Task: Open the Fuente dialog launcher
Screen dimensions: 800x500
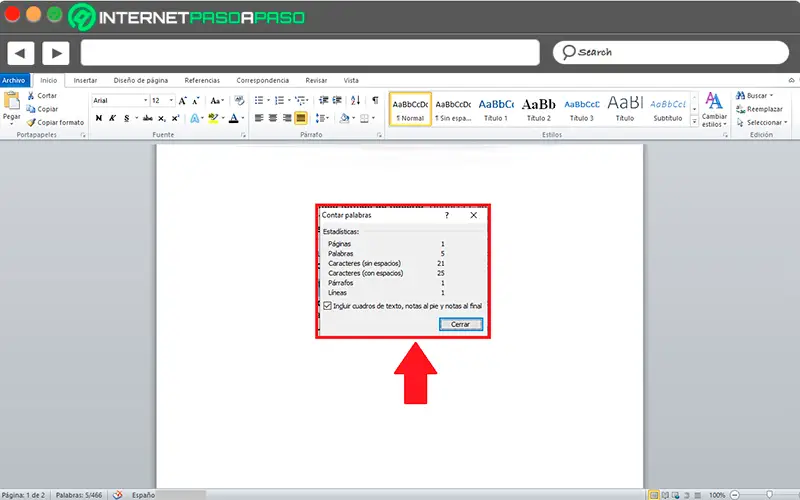Action: pyautogui.click(x=243, y=135)
